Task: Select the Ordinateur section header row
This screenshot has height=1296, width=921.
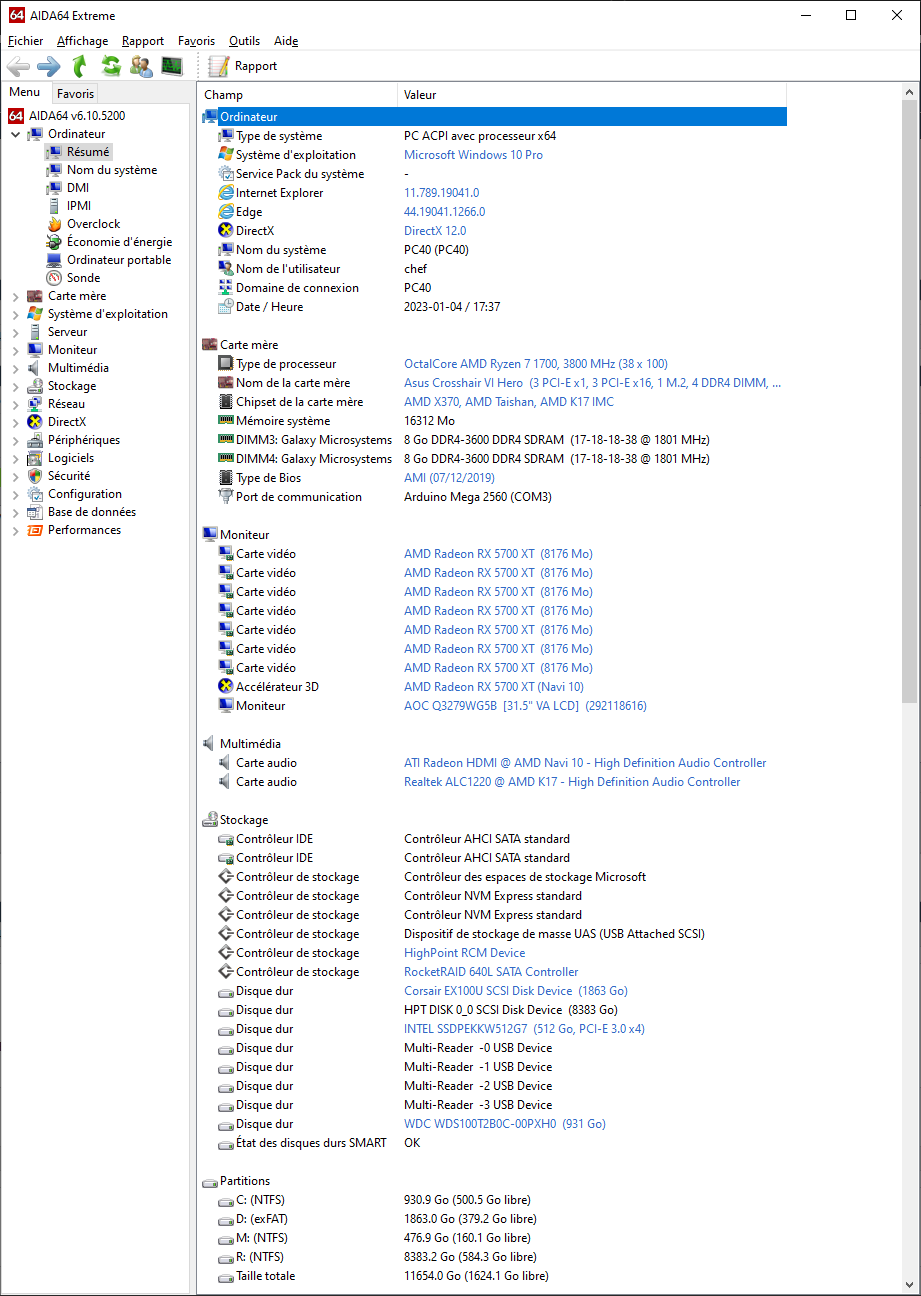Action: coord(493,117)
